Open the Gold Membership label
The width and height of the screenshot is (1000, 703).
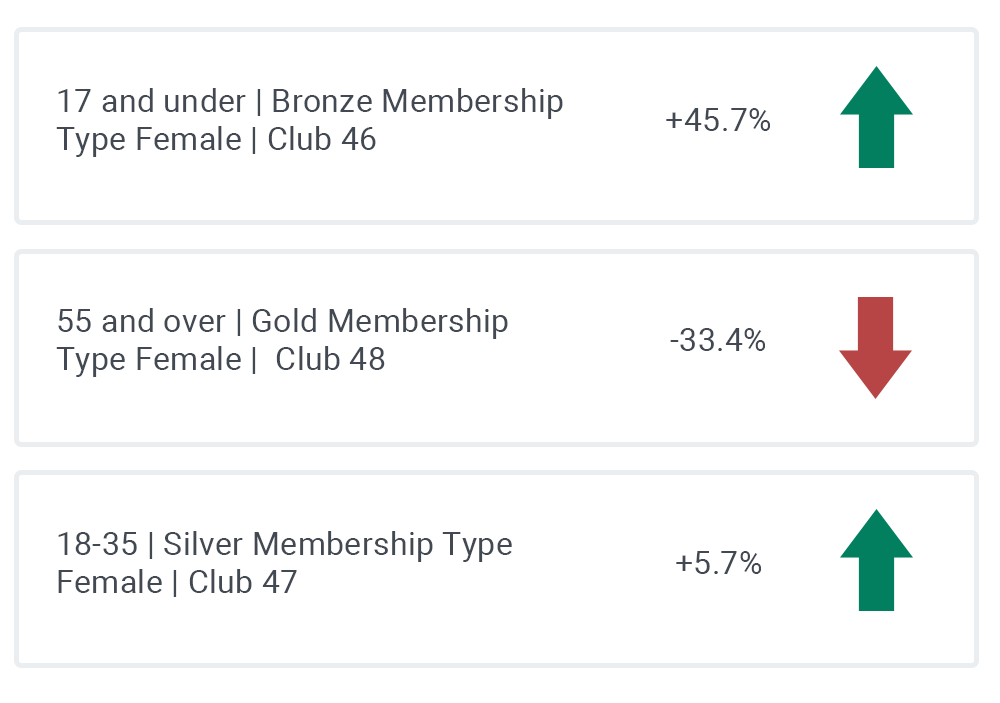pyautogui.click(x=380, y=321)
